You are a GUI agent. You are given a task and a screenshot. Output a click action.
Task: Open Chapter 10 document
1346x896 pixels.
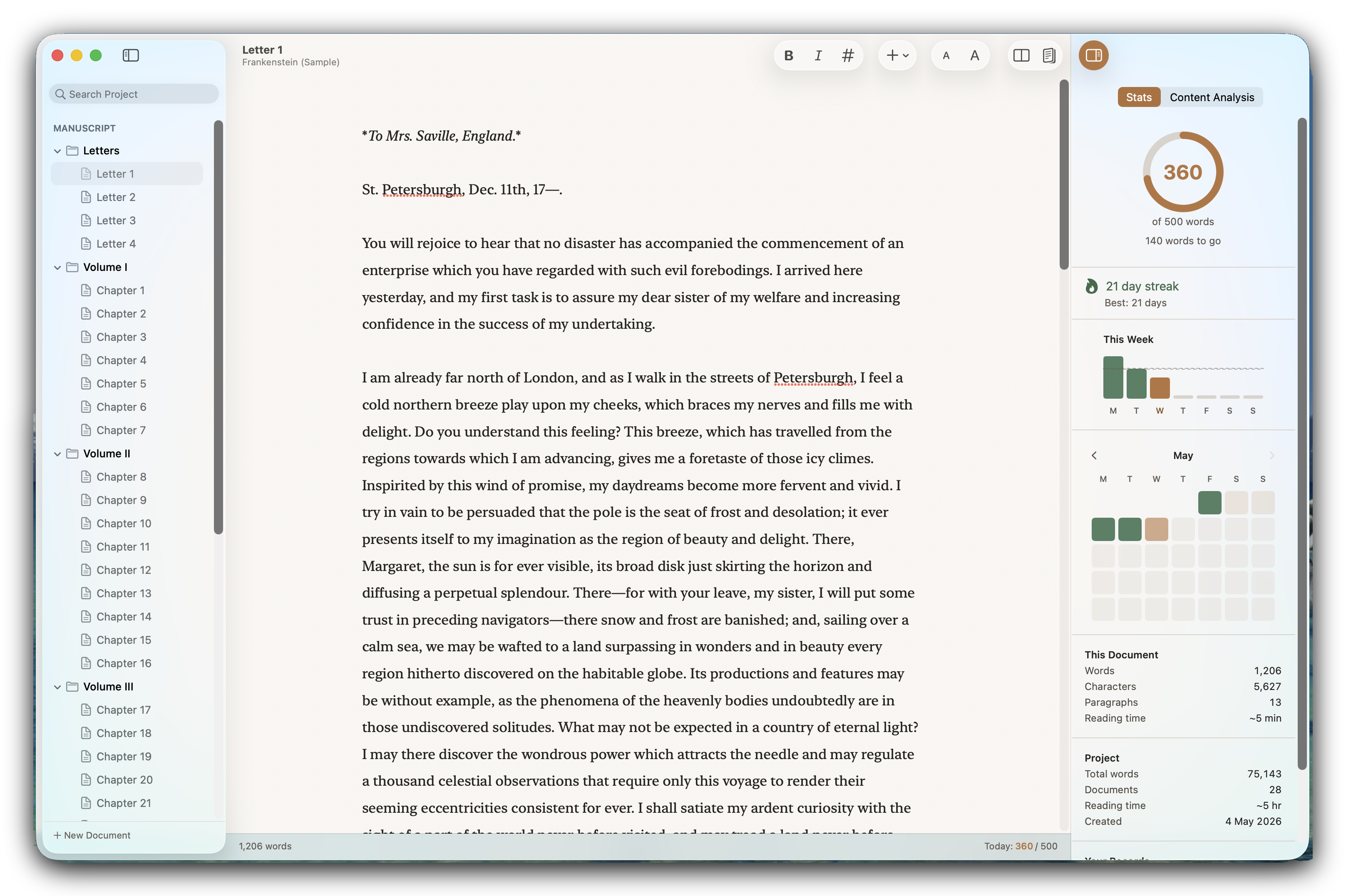127,524
